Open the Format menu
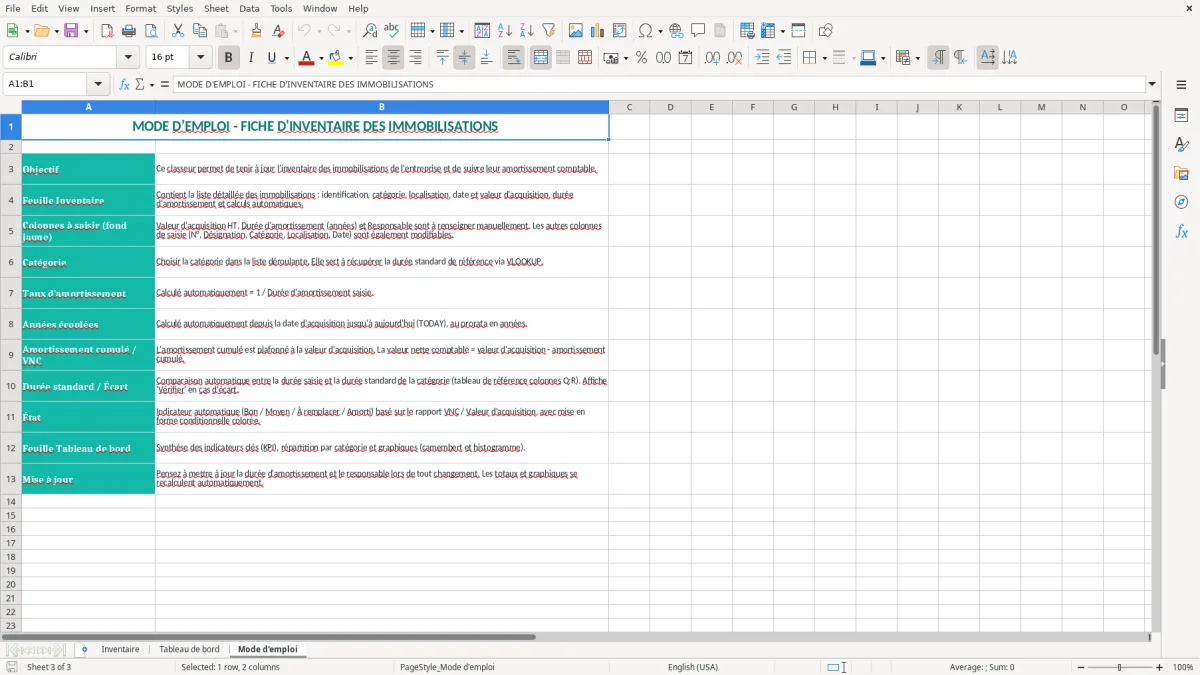Viewport: 1200px width, 675px height. pyautogui.click(x=141, y=8)
